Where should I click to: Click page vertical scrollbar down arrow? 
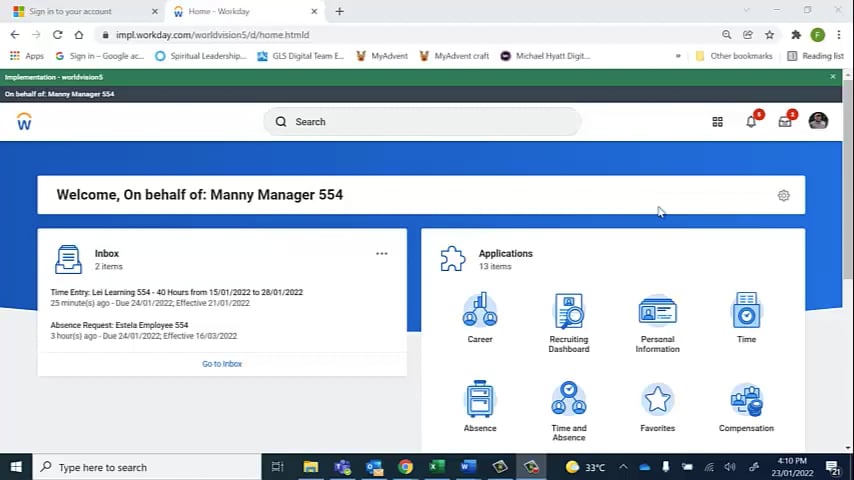(x=848, y=448)
